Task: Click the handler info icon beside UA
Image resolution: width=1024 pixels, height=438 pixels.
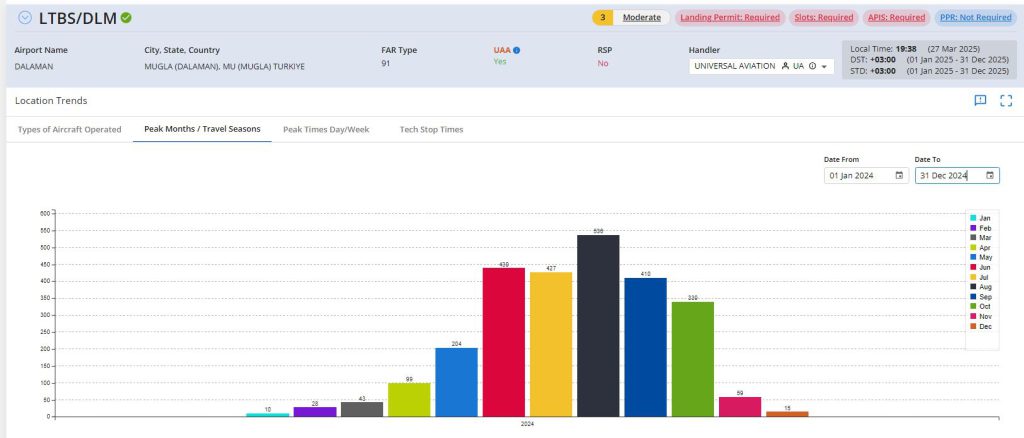Action: (x=812, y=67)
